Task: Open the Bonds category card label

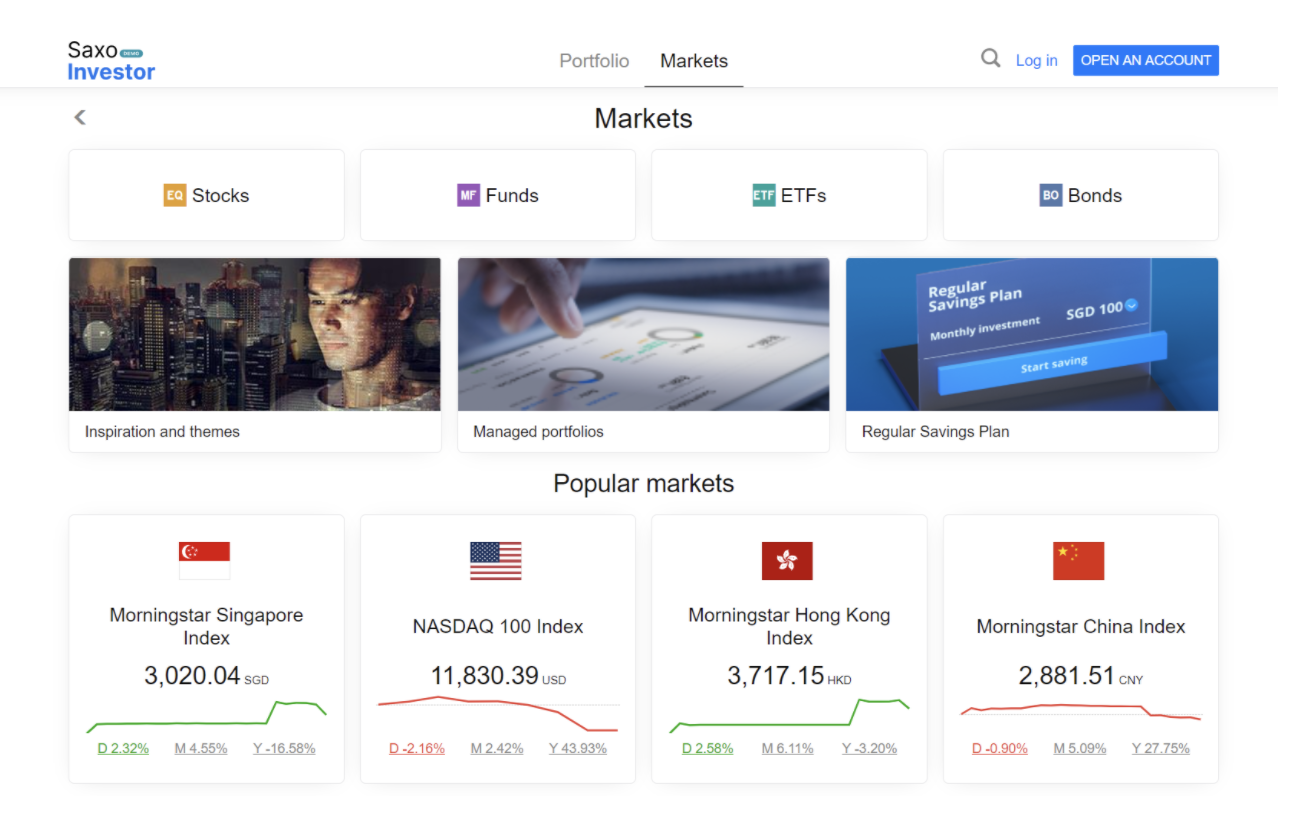Action: coord(1095,195)
